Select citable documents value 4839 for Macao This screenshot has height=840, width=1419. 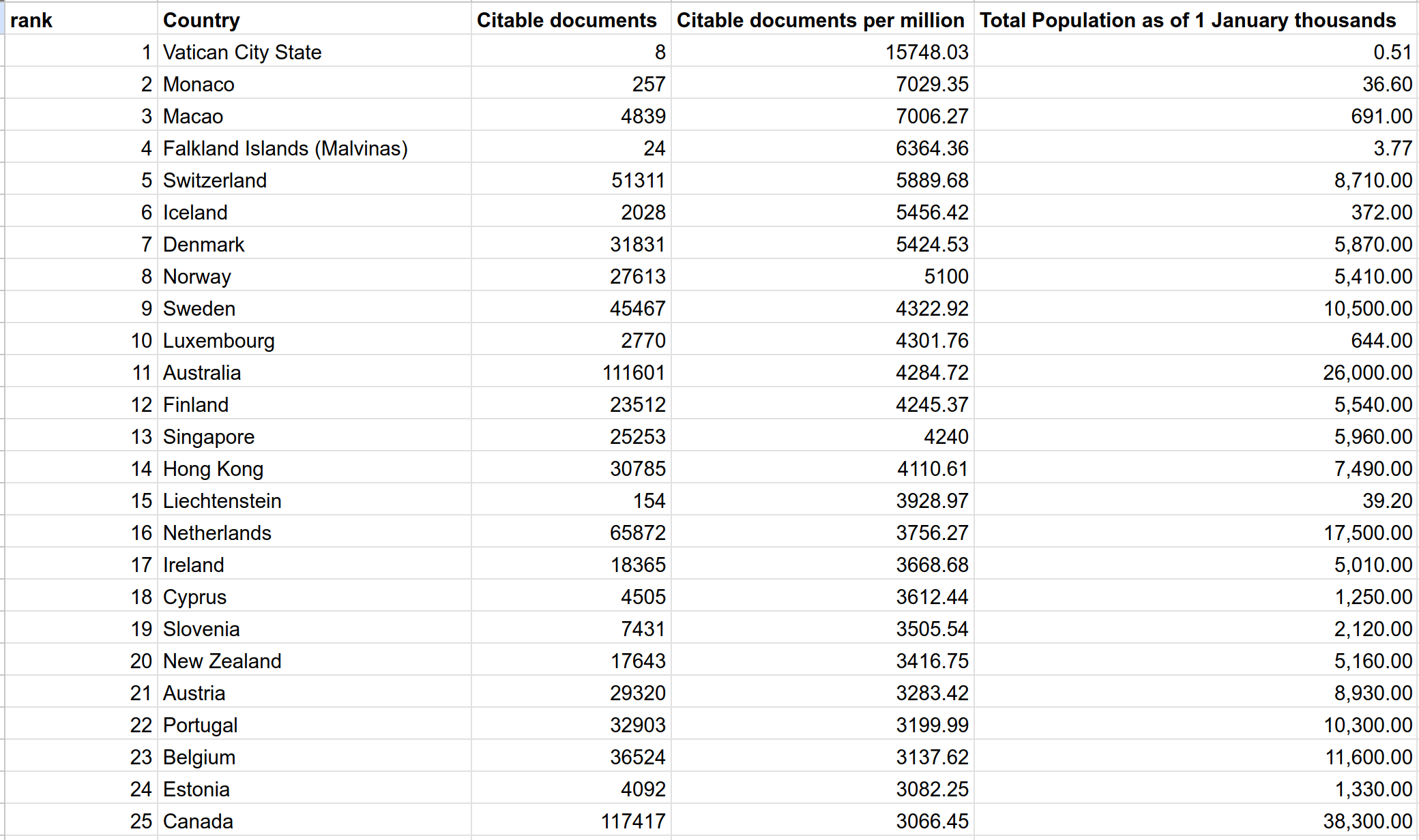(x=571, y=115)
